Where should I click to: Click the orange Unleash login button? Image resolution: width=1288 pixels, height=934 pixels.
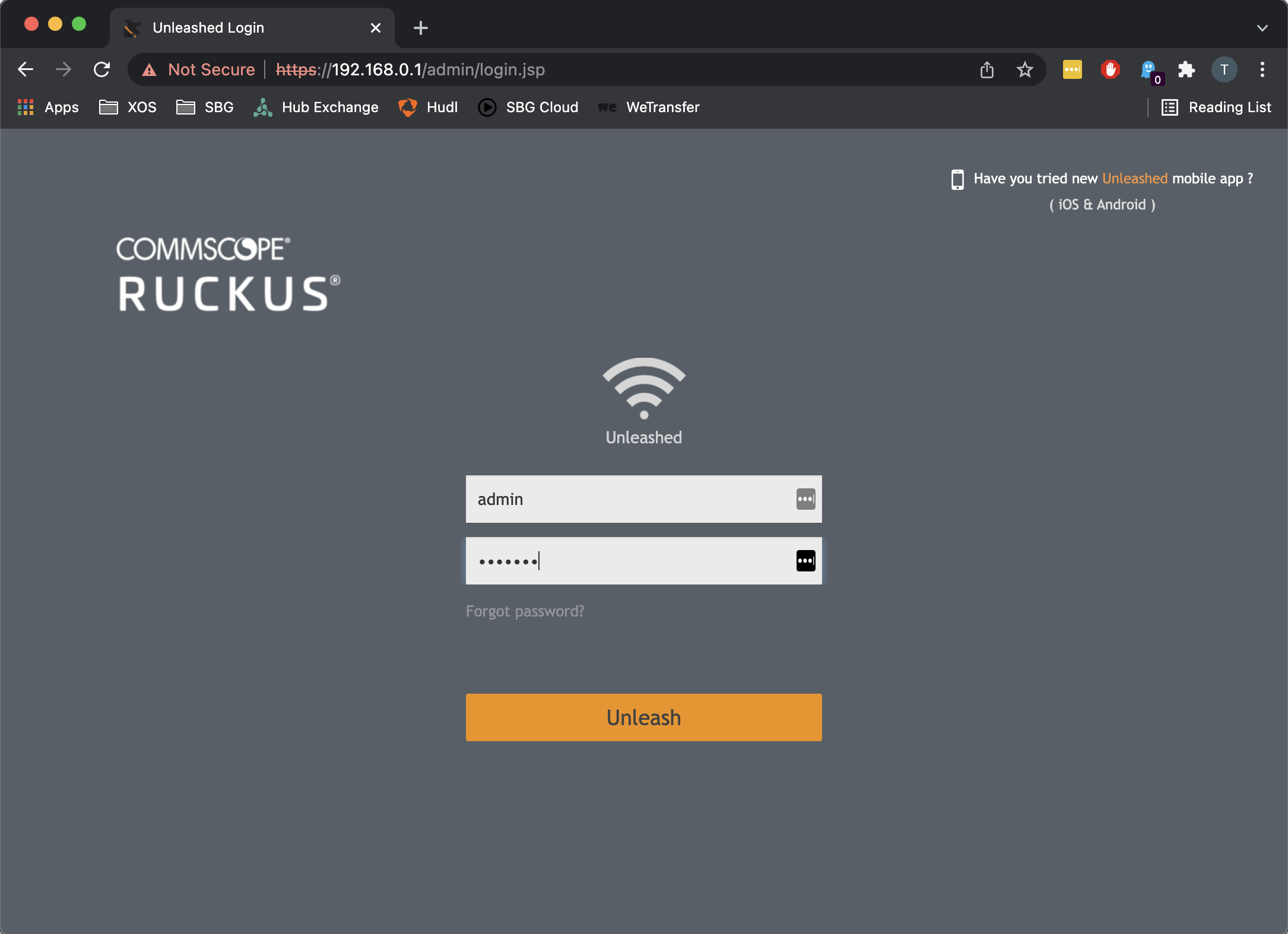pos(644,717)
